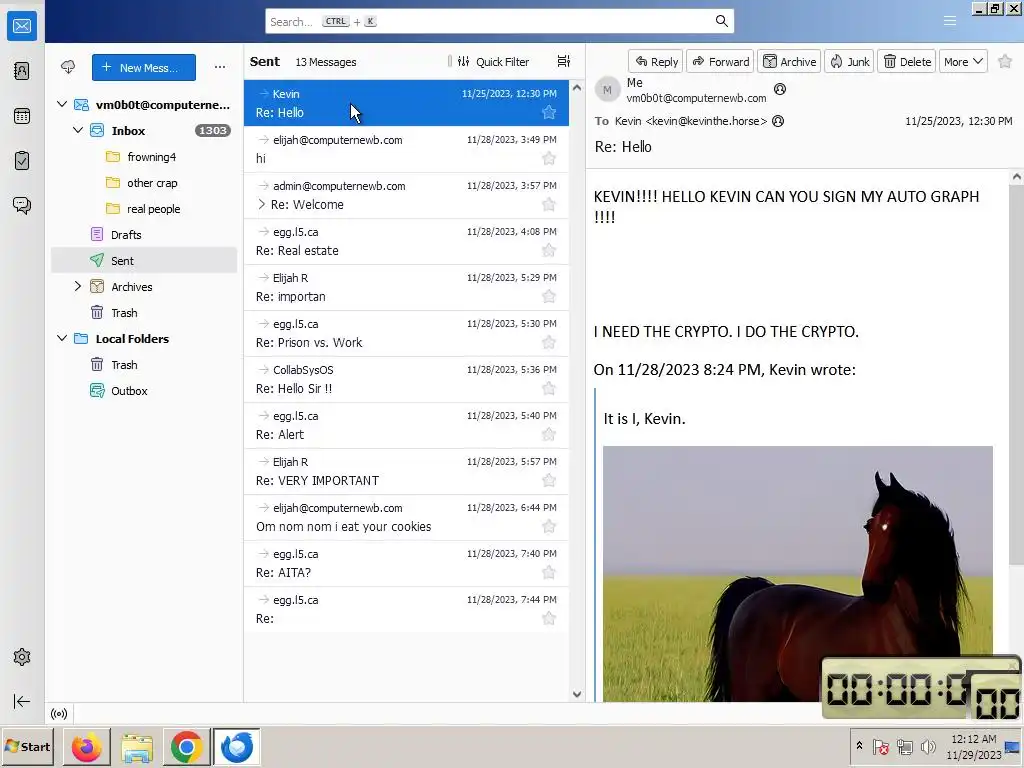This screenshot has width=1024, height=768.
Task: Click the sender avatar M icon
Action: (x=607, y=90)
